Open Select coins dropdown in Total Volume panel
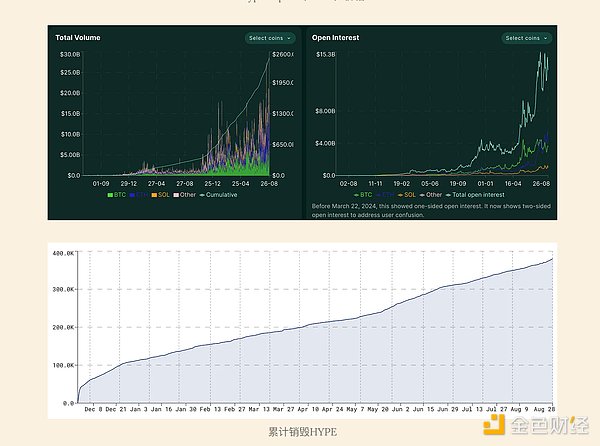The width and height of the screenshot is (600, 446). (x=270, y=38)
